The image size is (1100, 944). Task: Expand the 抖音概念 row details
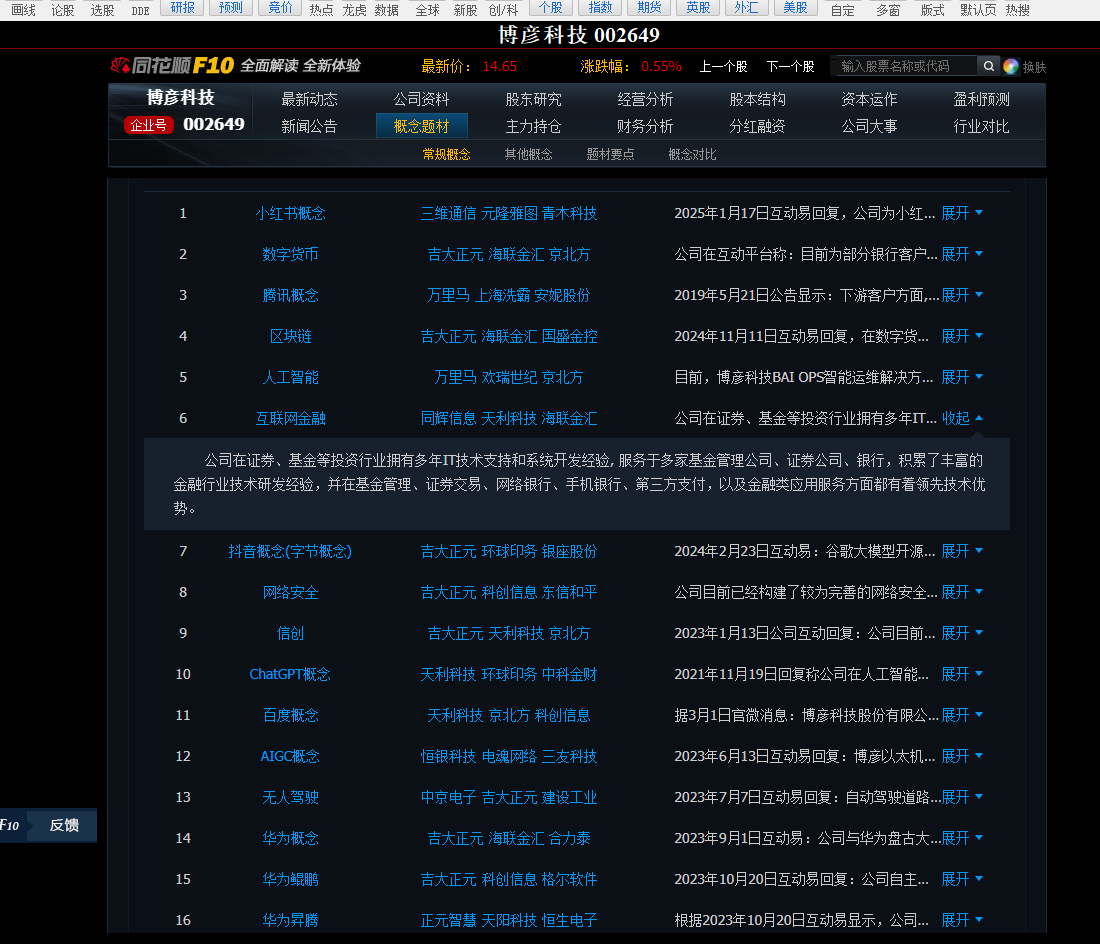pyautogui.click(x=962, y=551)
